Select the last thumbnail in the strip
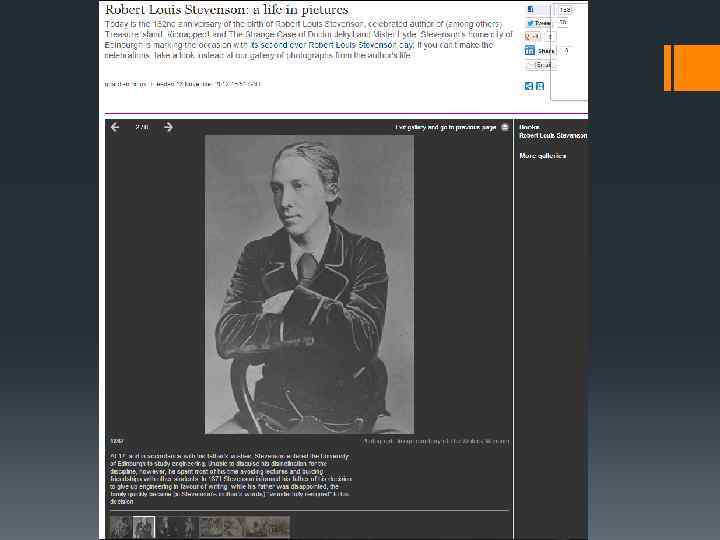 (x=278, y=527)
